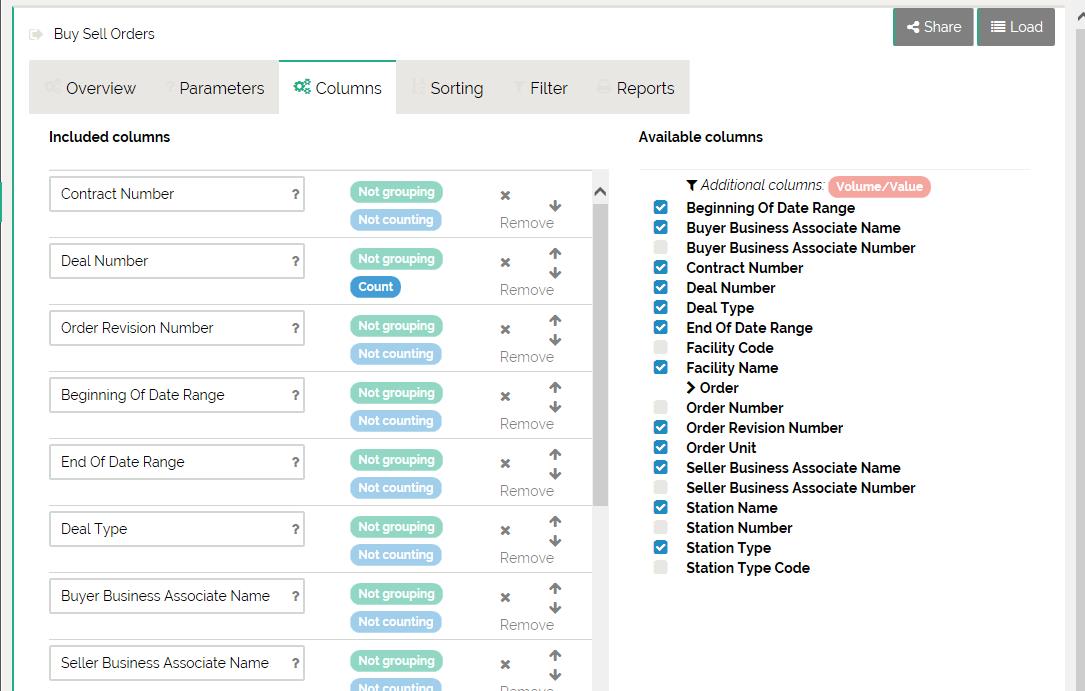Move Buyer Business Associate Name up

coord(555,589)
